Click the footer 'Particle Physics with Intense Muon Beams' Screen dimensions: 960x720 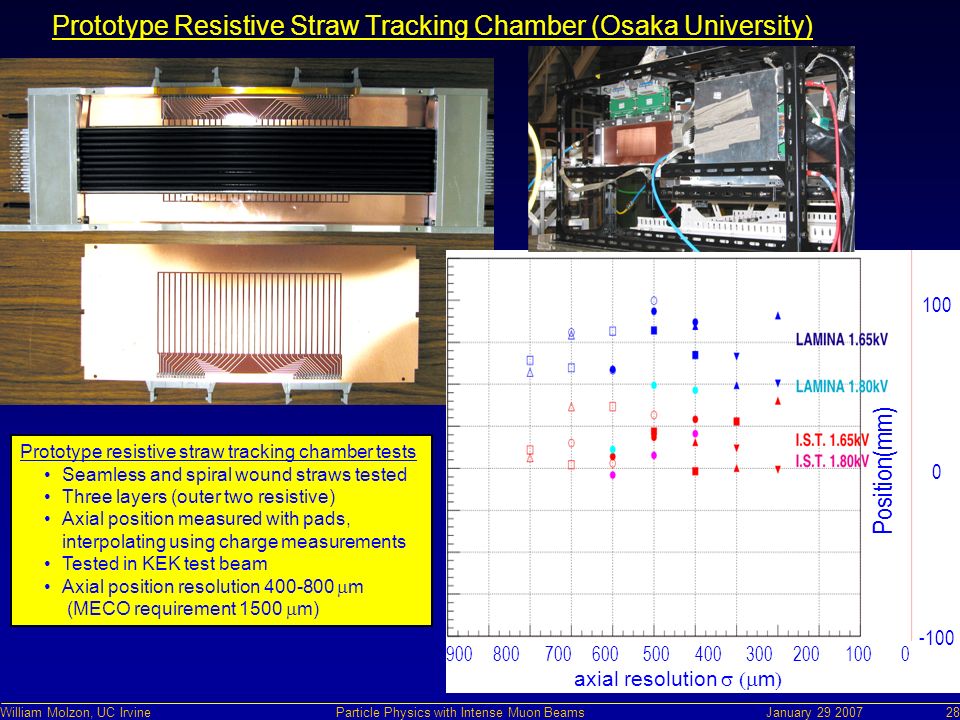click(460, 713)
